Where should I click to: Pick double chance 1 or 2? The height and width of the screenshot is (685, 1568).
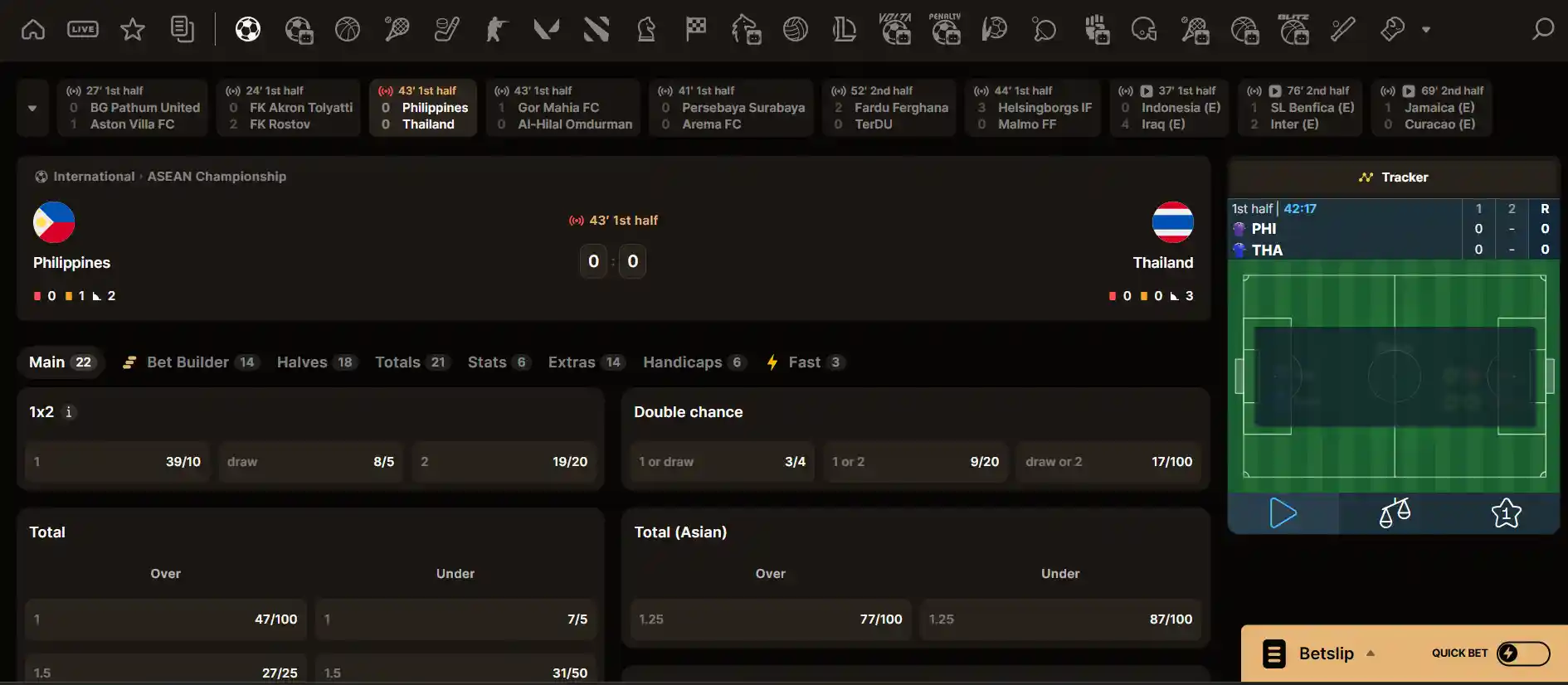click(916, 462)
